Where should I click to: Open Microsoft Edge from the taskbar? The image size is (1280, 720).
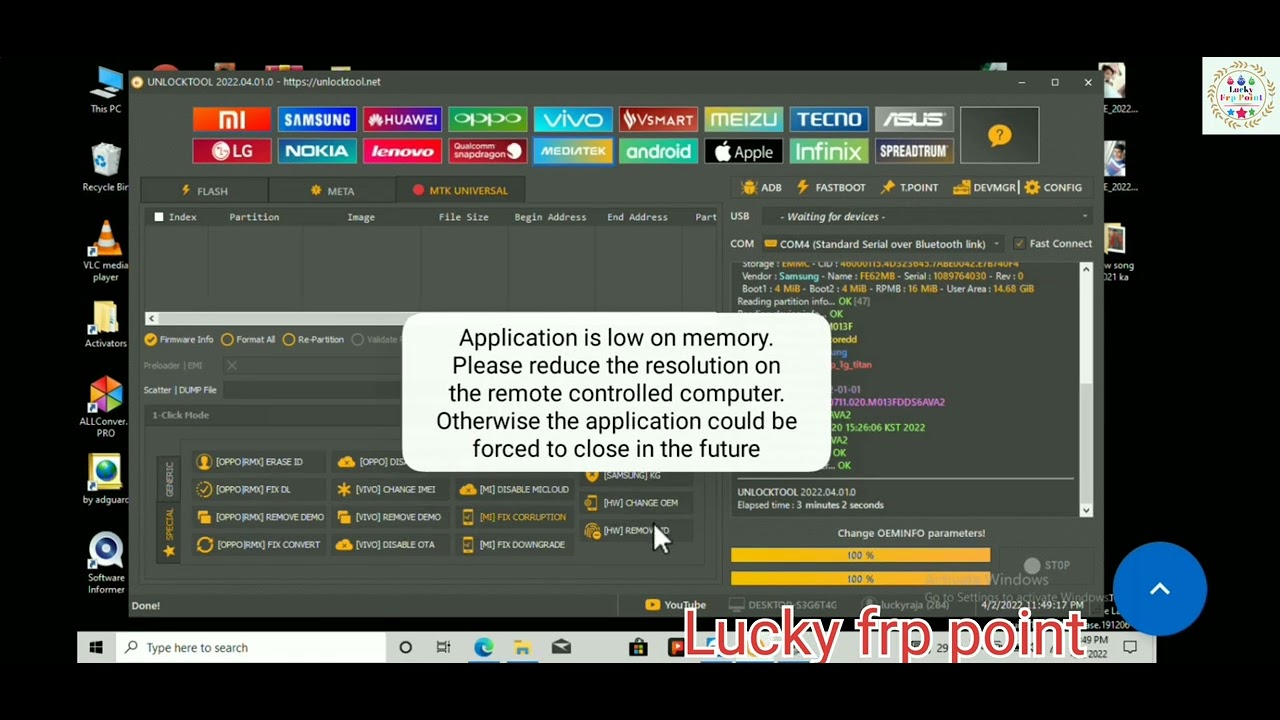(x=483, y=648)
